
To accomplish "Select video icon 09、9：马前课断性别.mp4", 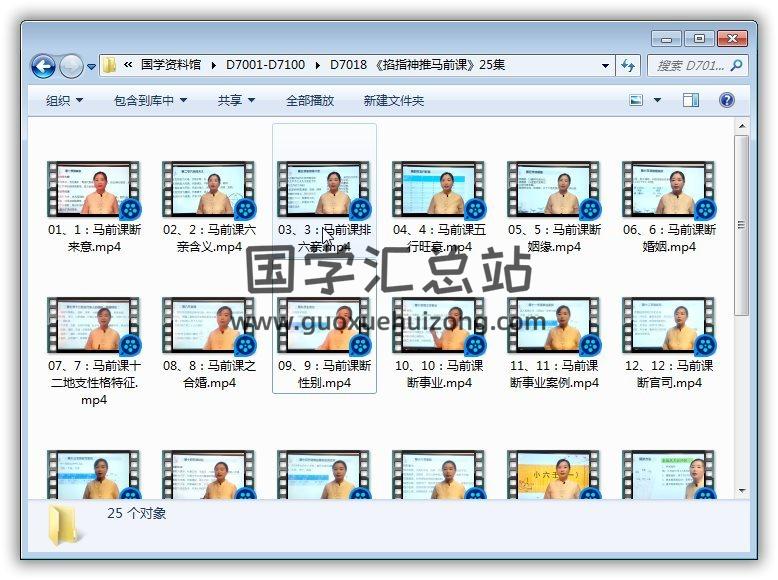I will coord(324,326).
